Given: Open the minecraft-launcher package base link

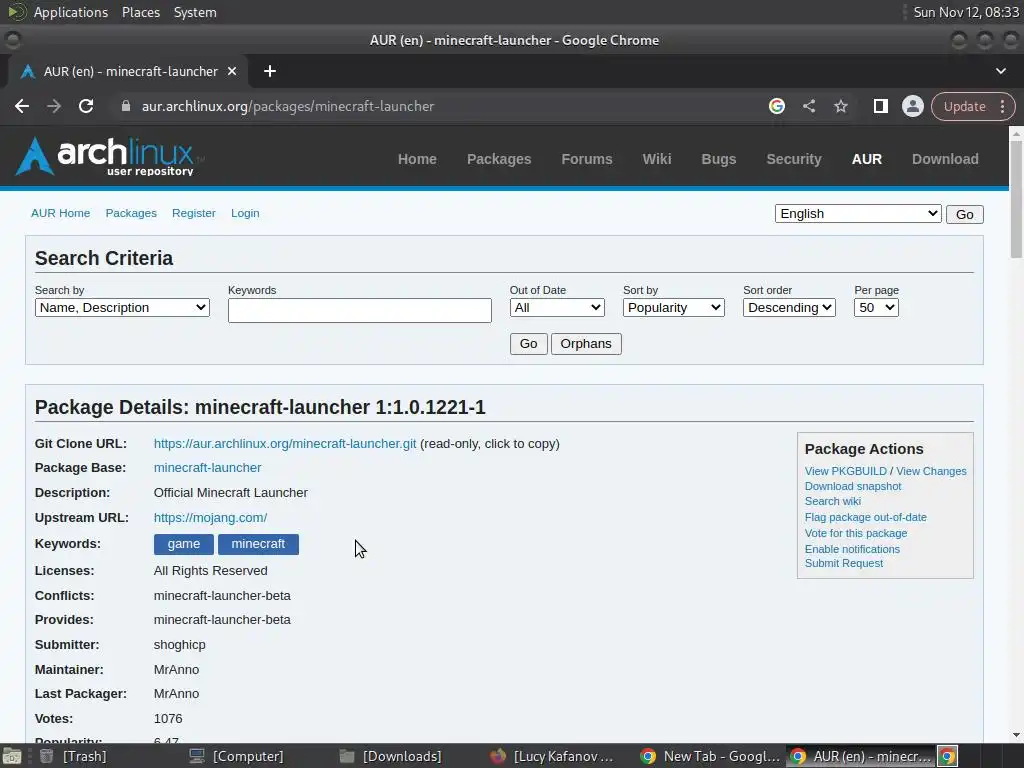Looking at the screenshot, I should (208, 468).
